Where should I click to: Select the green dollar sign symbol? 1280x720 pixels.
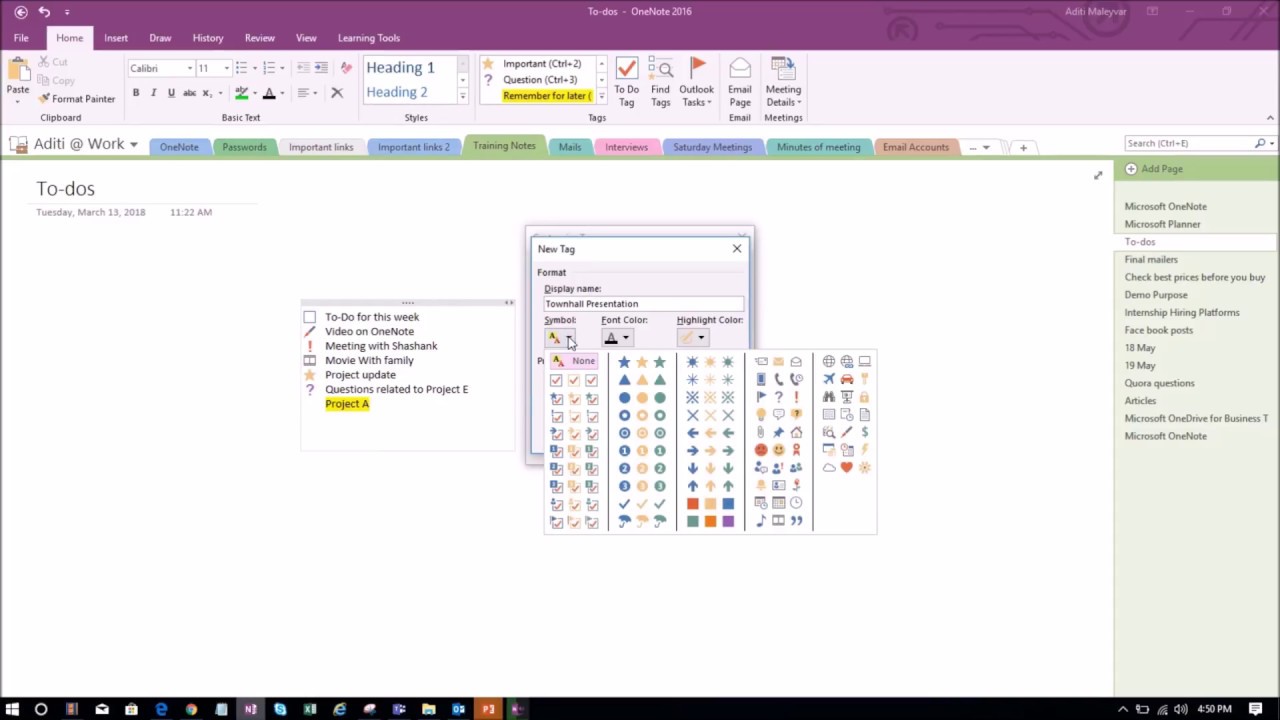865,432
